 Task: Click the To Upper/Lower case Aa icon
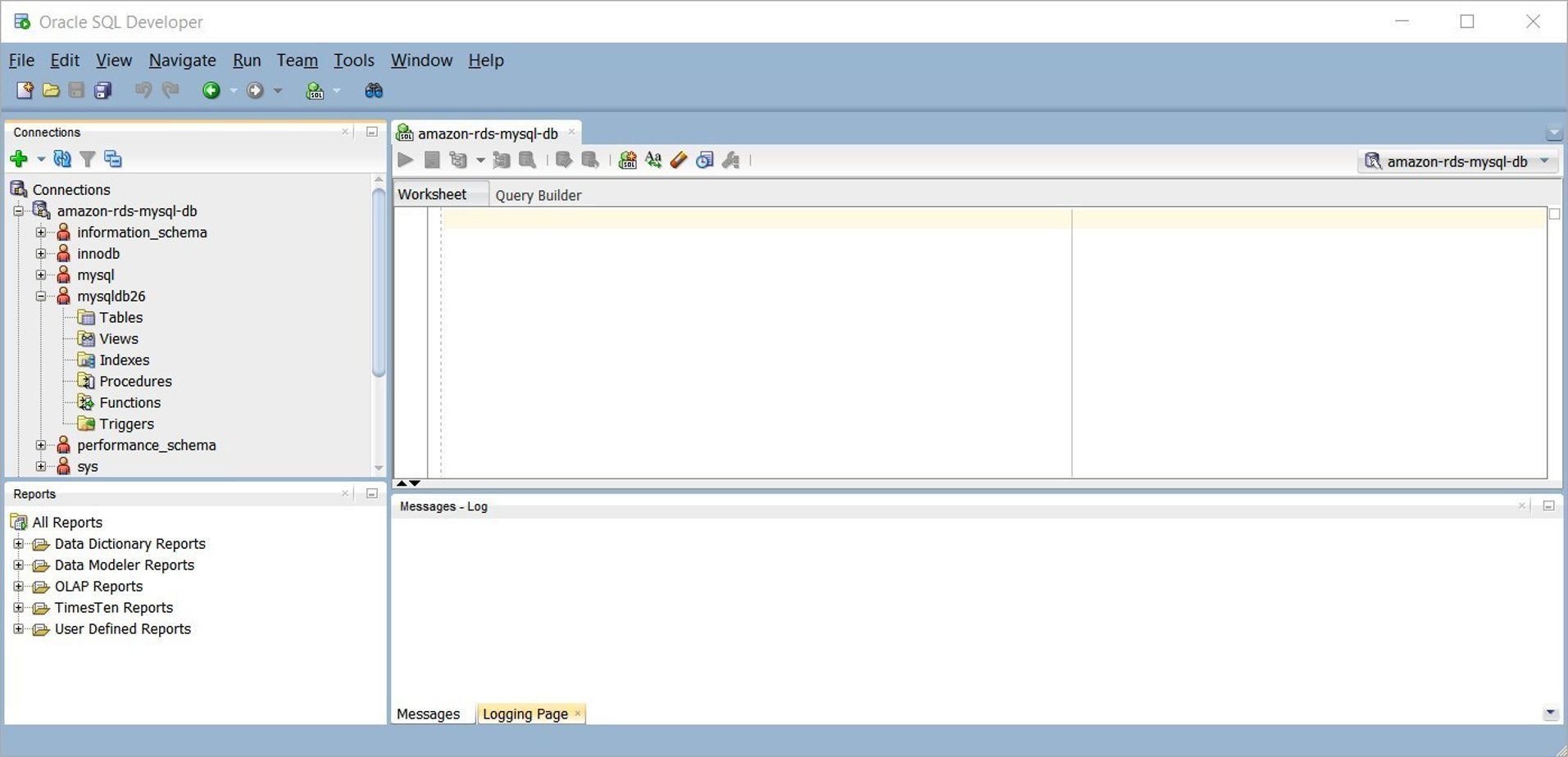(x=653, y=160)
